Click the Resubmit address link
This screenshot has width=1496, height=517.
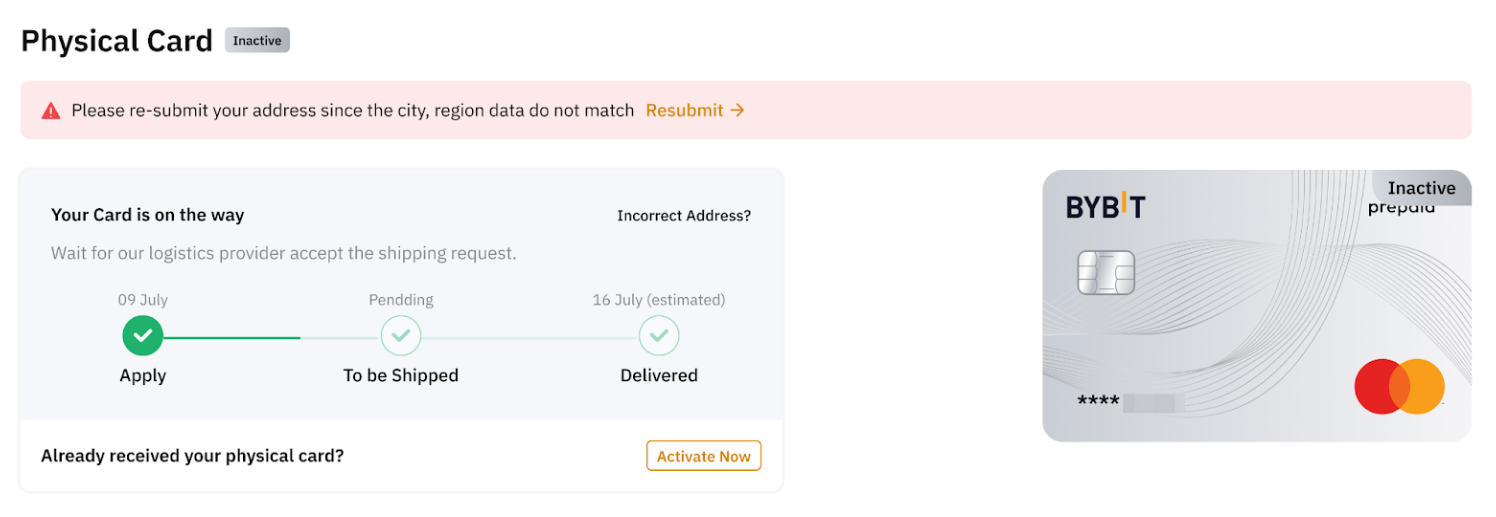click(684, 110)
